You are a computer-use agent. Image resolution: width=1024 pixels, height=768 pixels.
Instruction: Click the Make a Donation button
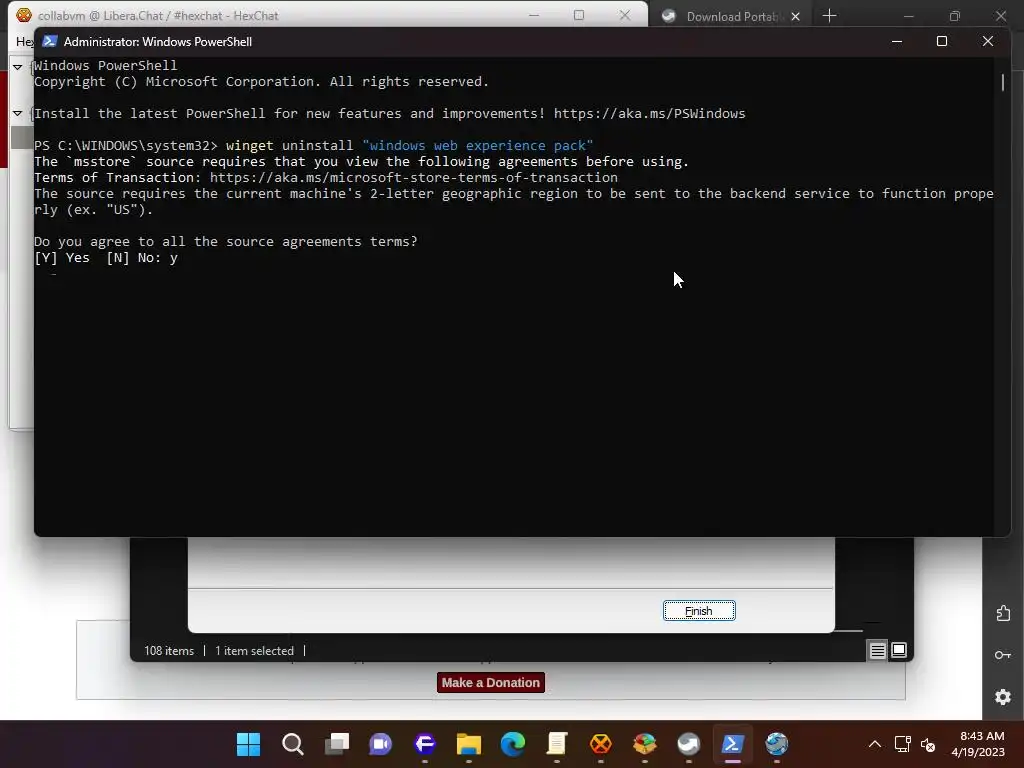pos(490,682)
